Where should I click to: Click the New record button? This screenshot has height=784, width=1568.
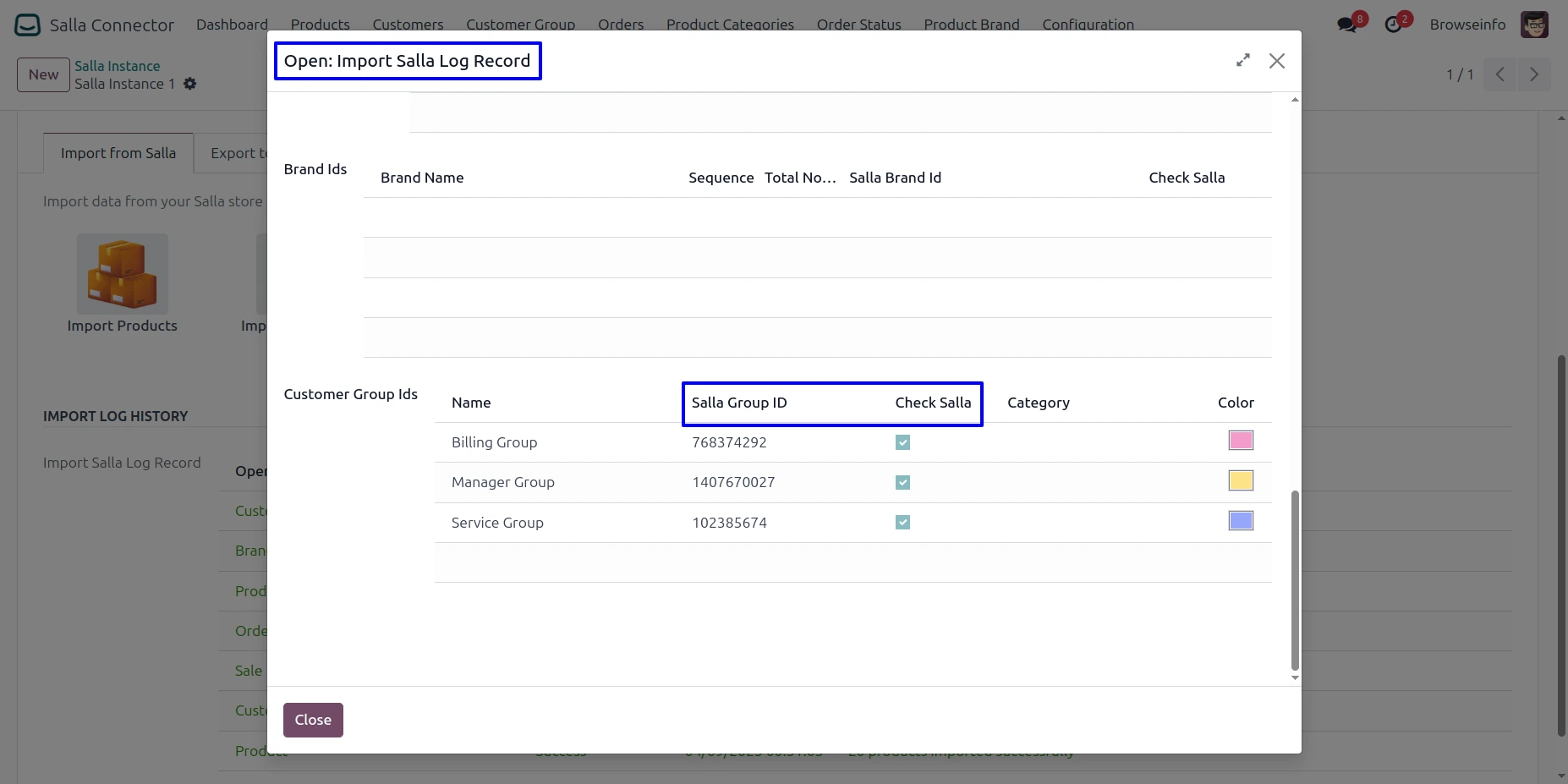point(43,74)
